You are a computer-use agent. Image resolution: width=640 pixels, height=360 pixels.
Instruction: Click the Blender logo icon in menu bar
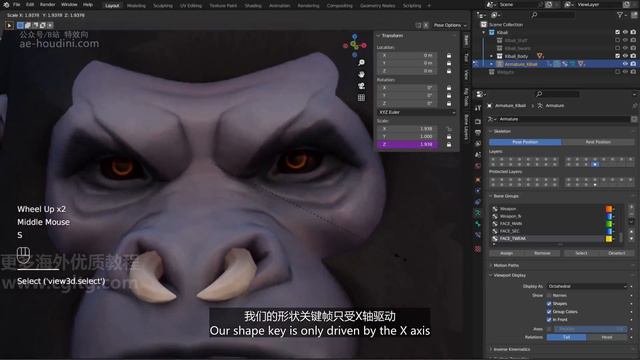point(6,5)
